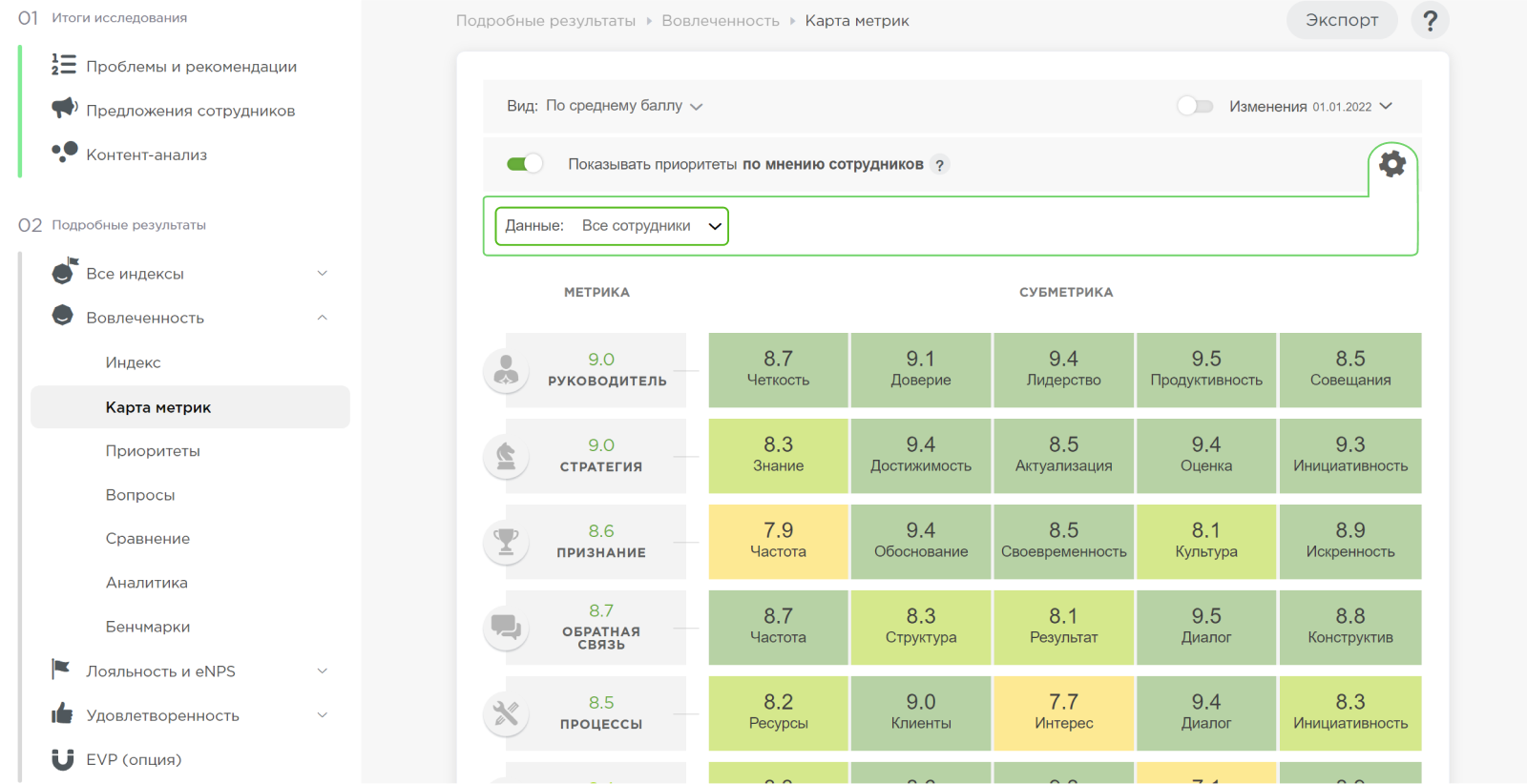The height and width of the screenshot is (784, 1527).
Task: Click the 8.5 Актуализация cell
Action: point(1064,456)
